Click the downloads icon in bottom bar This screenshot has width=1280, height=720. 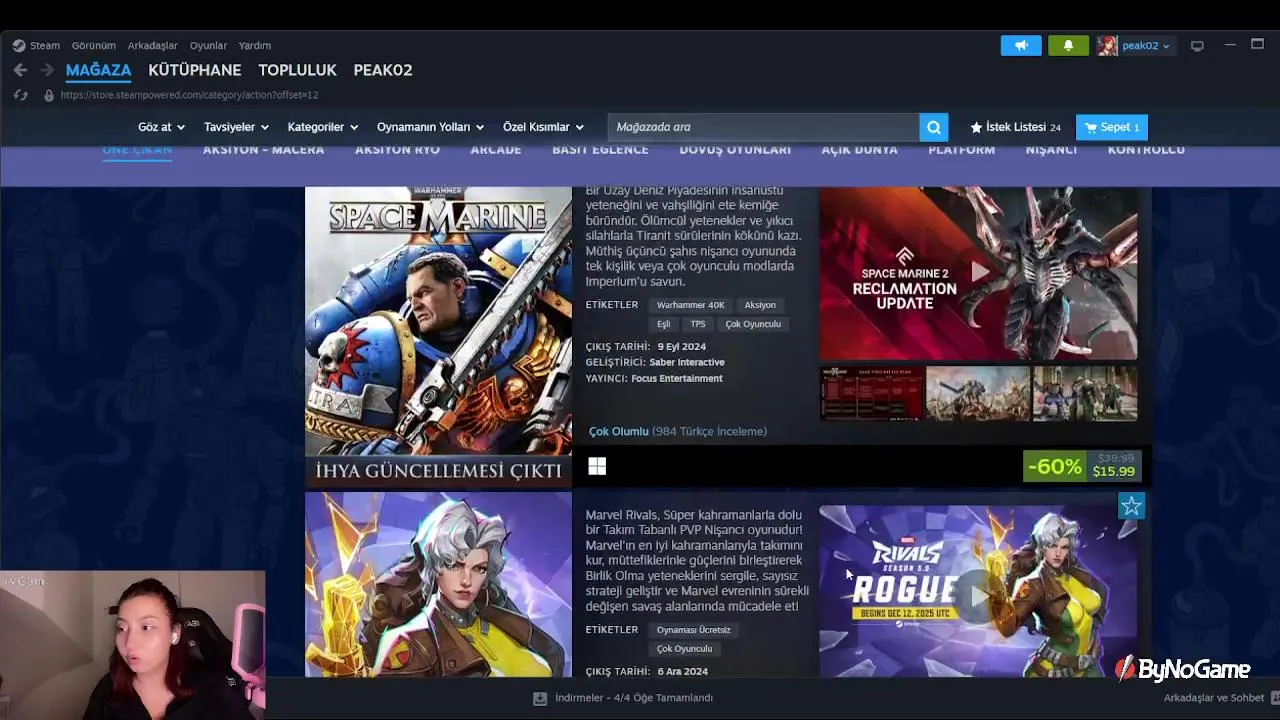(540, 698)
